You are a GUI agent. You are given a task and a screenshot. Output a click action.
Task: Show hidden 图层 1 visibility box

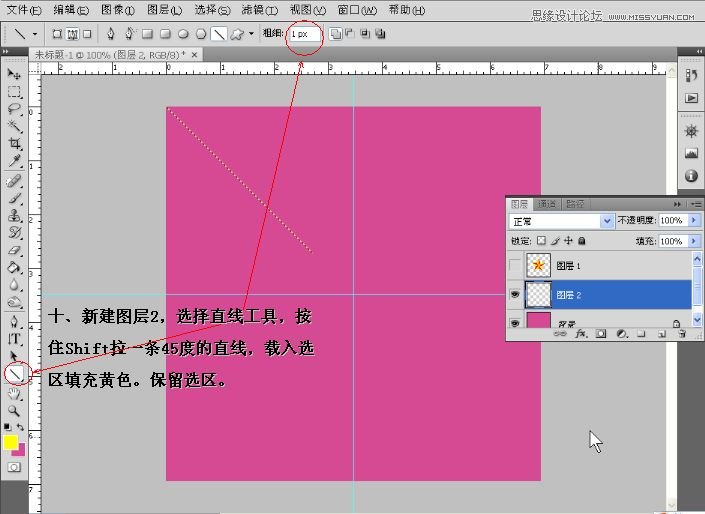tap(515, 265)
